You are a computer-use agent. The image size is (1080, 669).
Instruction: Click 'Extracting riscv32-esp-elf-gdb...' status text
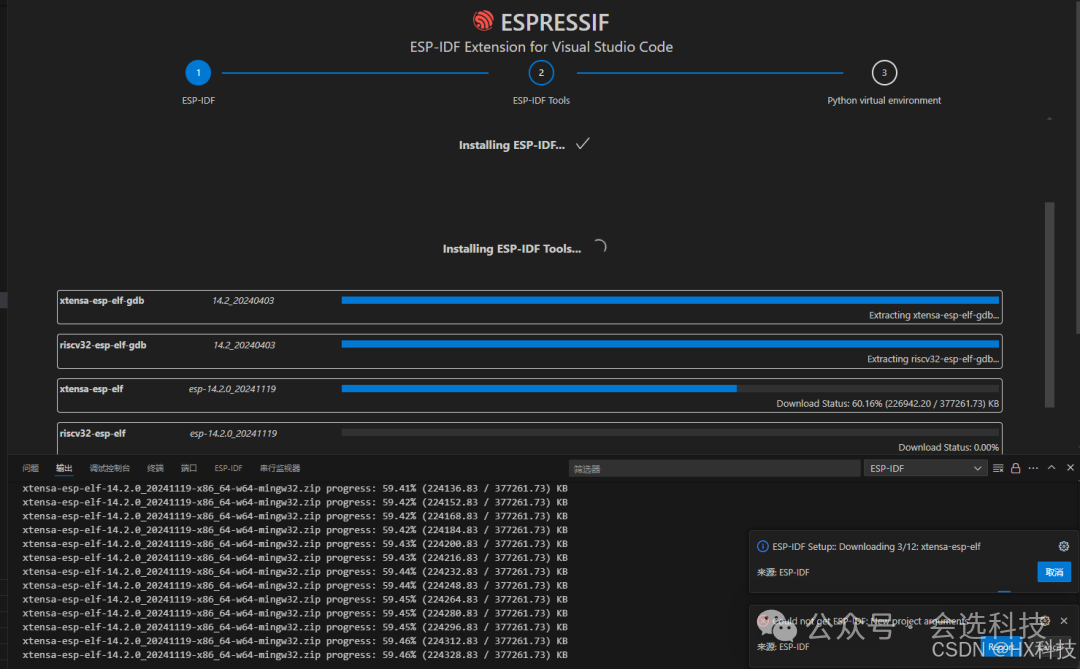tap(933, 360)
